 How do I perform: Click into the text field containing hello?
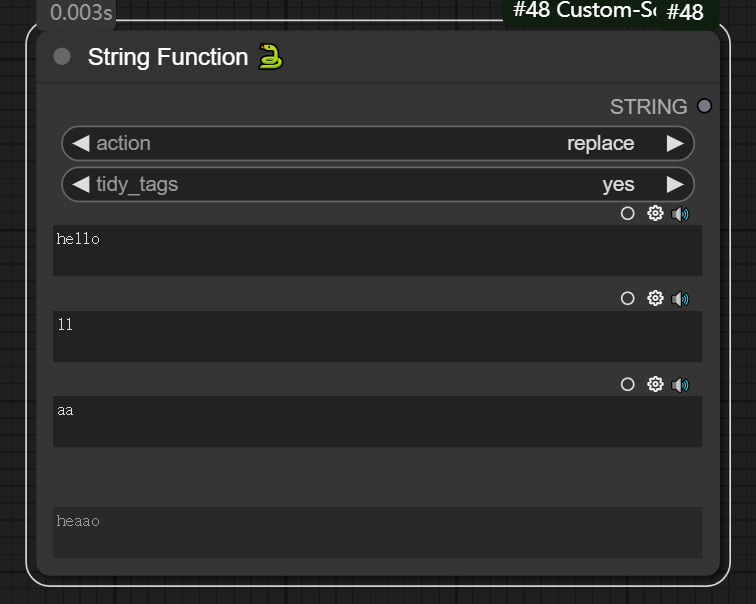coord(377,250)
